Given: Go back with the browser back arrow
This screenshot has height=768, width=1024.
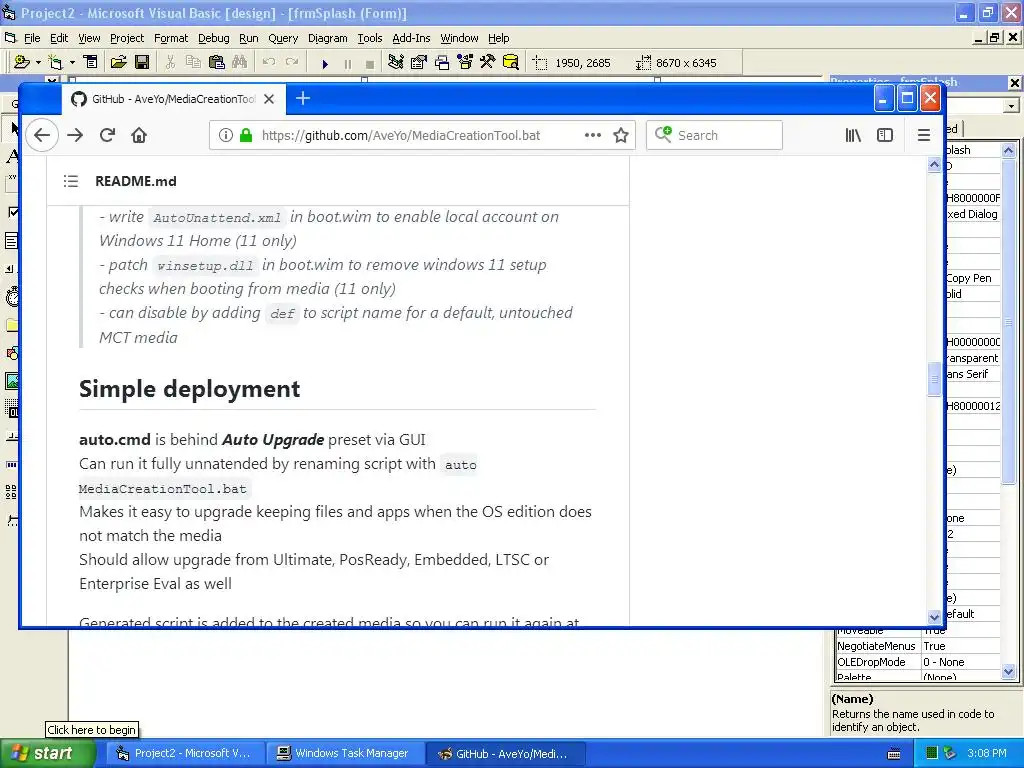Looking at the screenshot, I should [x=42, y=135].
